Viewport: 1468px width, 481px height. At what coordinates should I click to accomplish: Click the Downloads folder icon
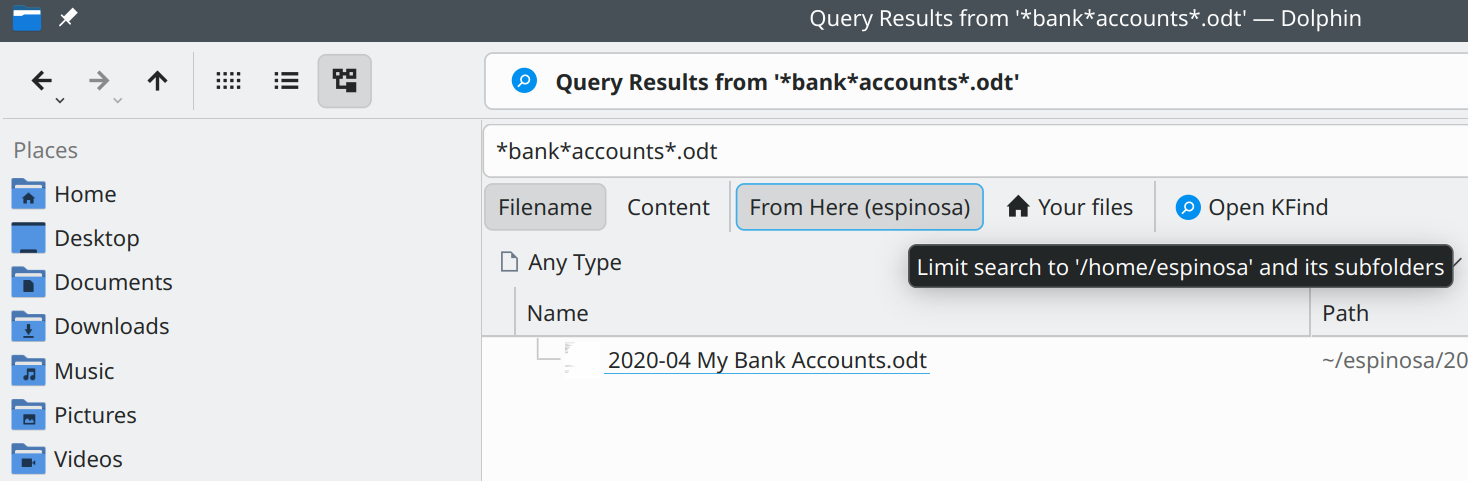coord(28,326)
